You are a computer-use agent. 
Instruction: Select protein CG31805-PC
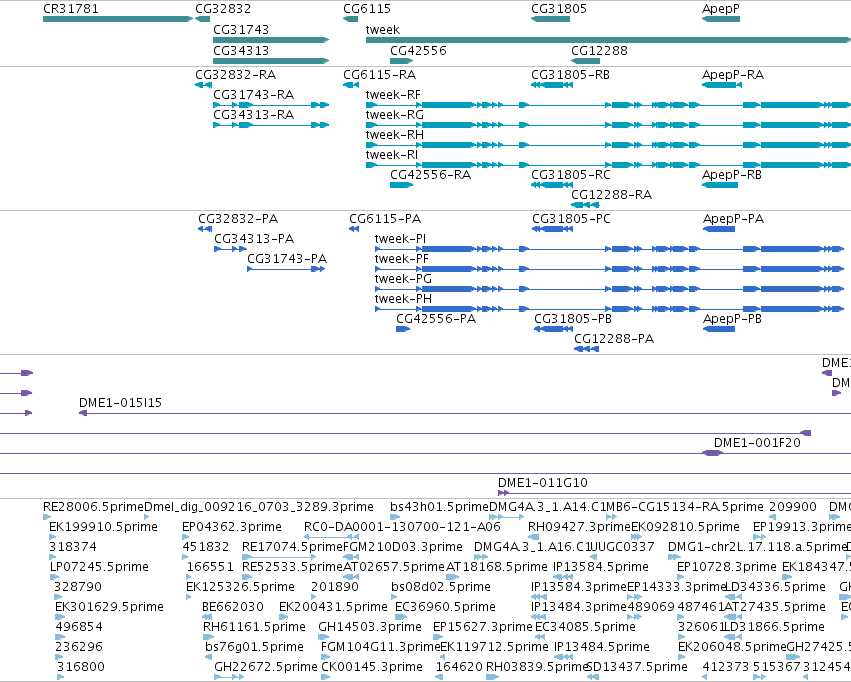[x=552, y=229]
